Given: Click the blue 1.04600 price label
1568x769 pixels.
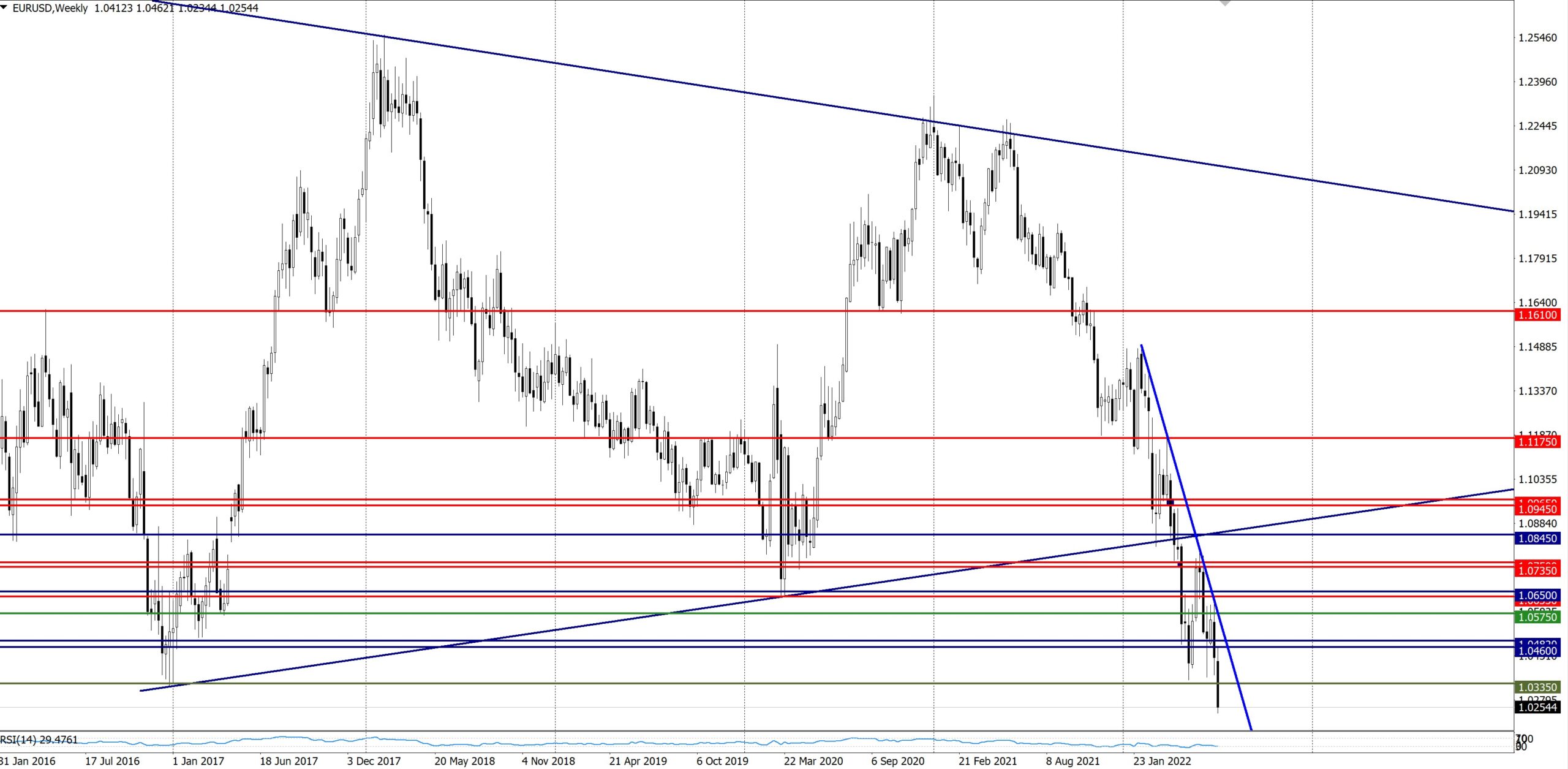Looking at the screenshot, I should tap(1537, 651).
